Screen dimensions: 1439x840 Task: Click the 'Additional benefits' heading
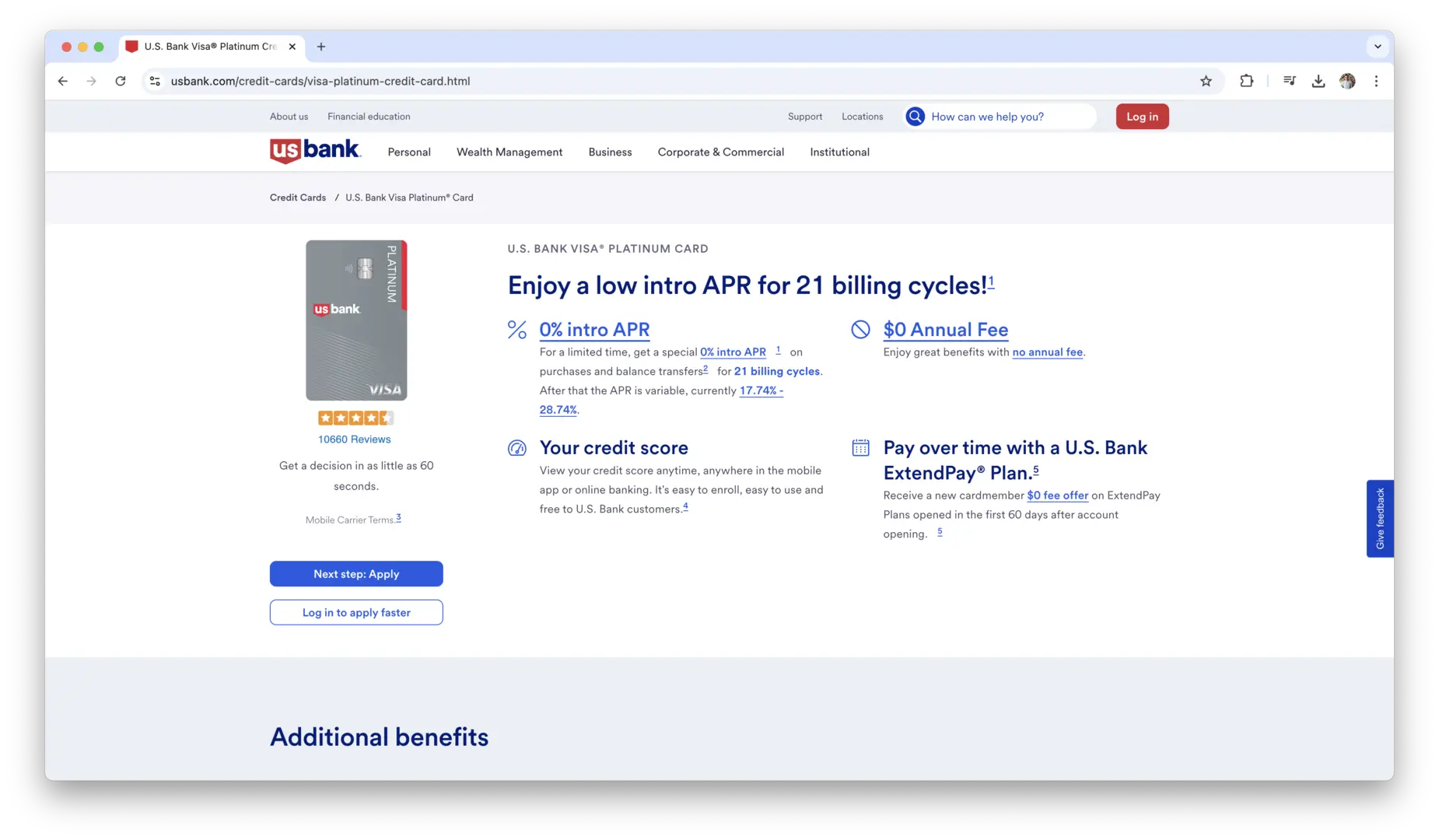[x=380, y=737]
